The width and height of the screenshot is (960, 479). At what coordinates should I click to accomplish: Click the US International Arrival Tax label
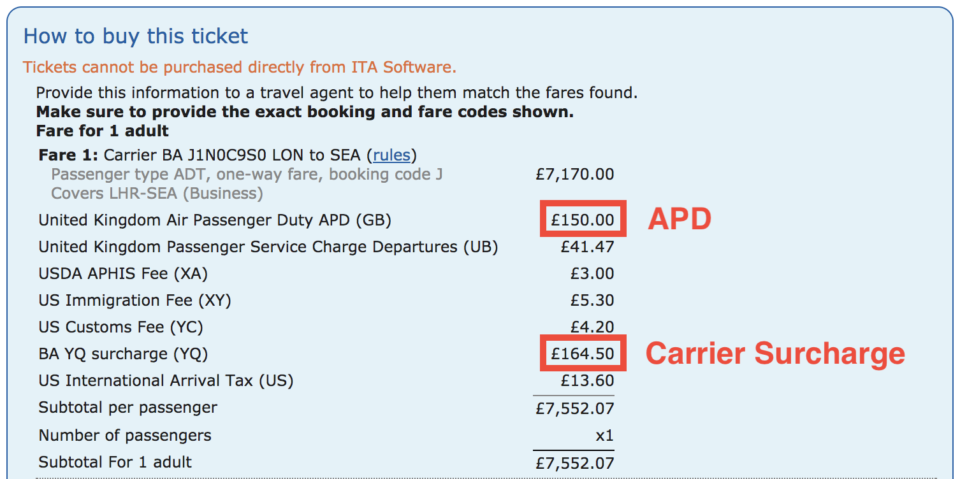click(x=166, y=381)
